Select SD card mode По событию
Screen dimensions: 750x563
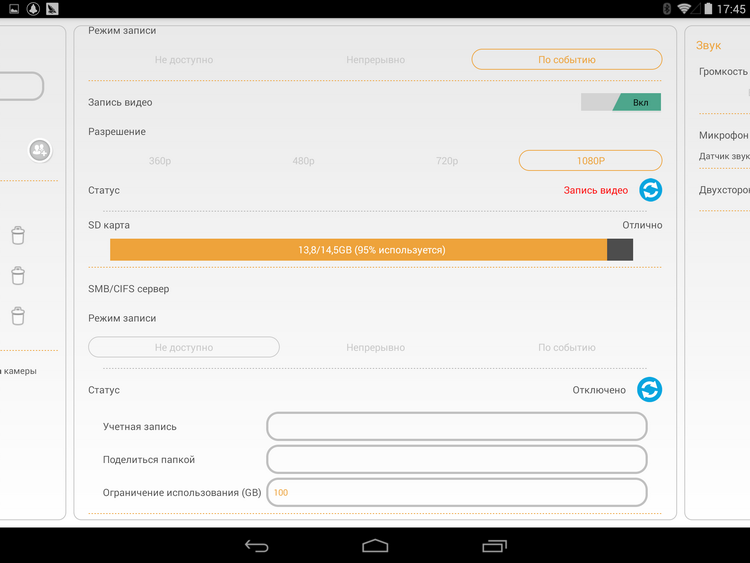pos(567,59)
